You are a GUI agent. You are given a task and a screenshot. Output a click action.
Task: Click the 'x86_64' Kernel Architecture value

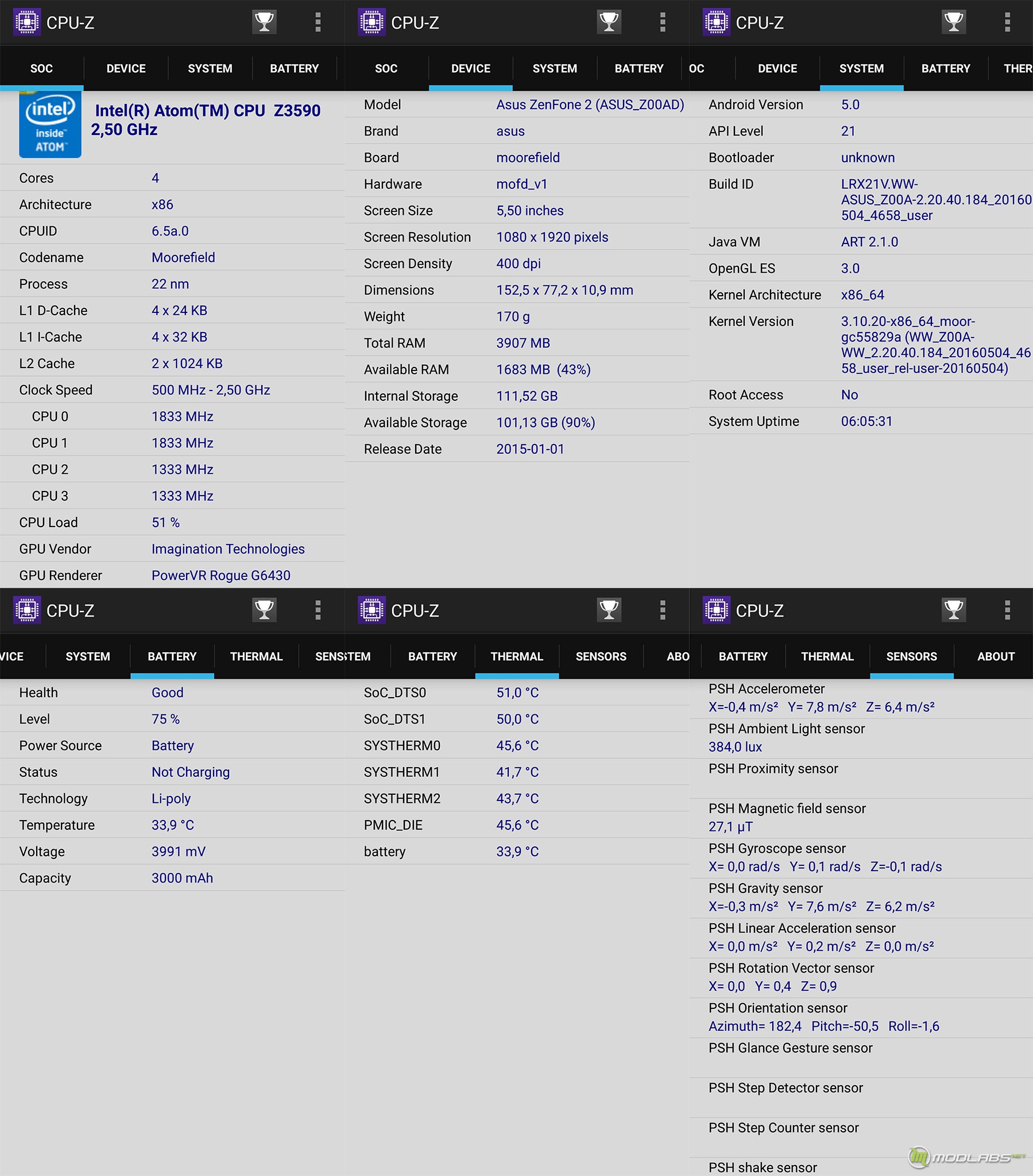[x=862, y=295]
